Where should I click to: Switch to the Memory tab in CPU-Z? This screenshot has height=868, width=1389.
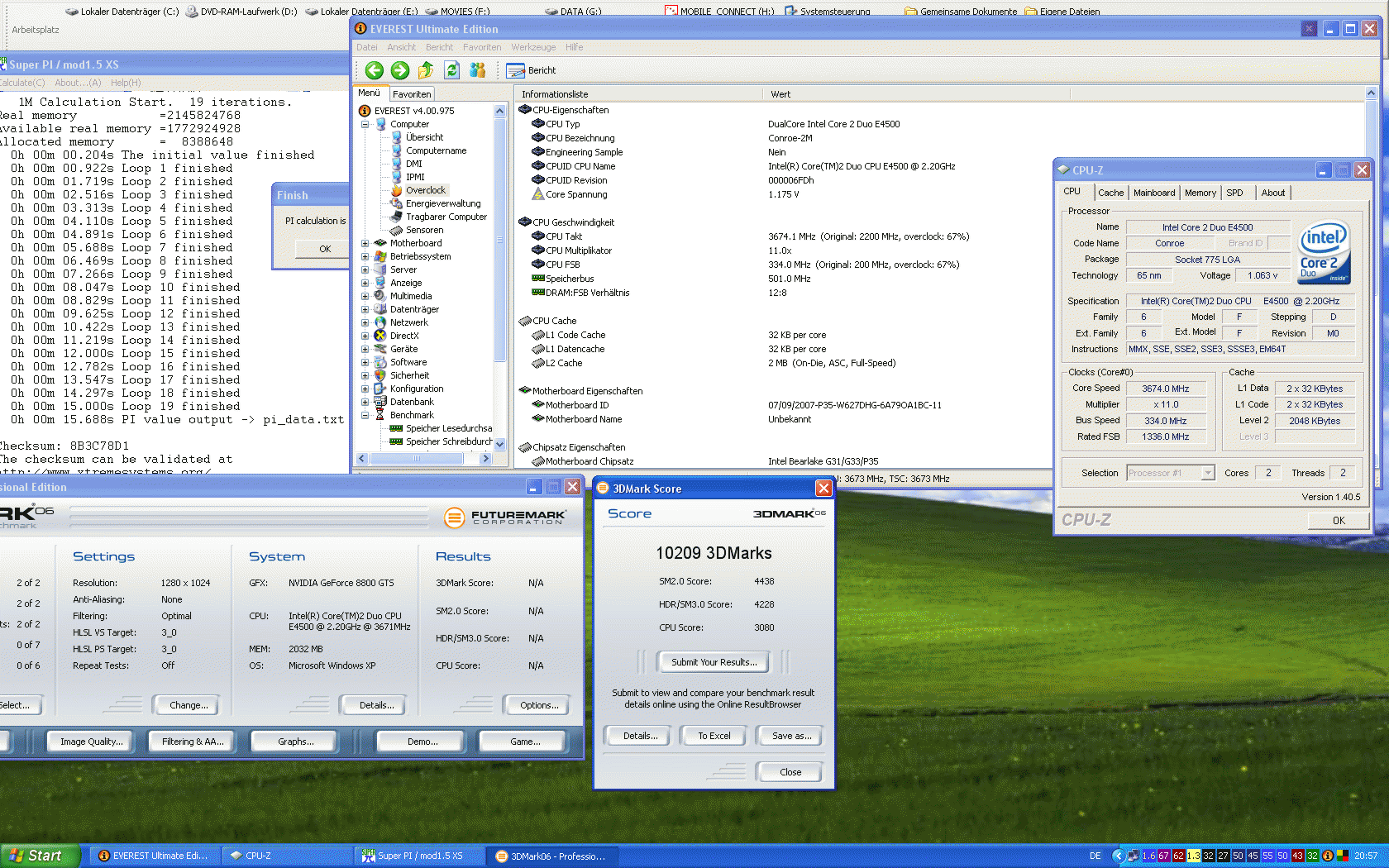1200,193
